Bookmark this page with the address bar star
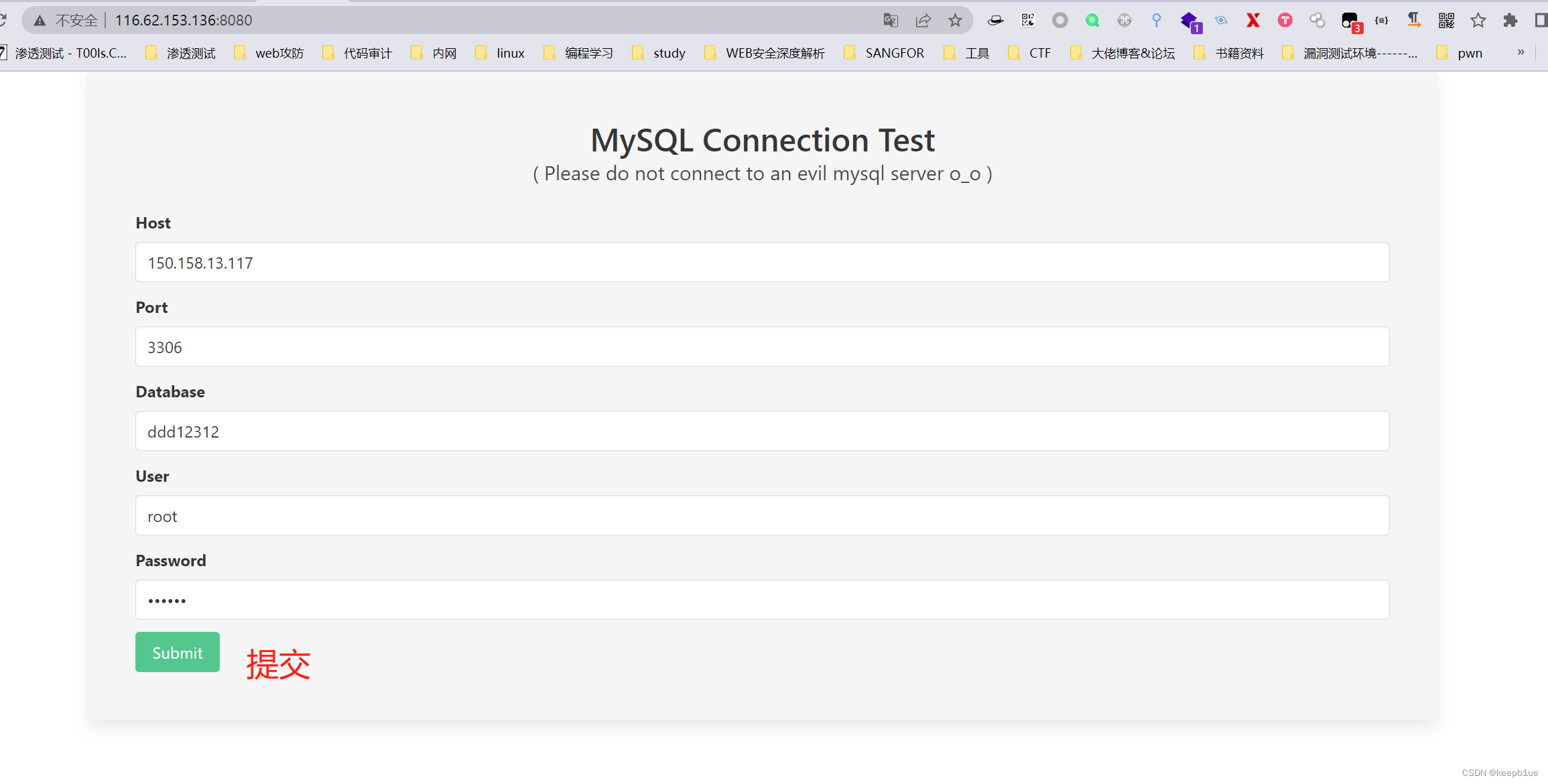 pyautogui.click(x=955, y=20)
